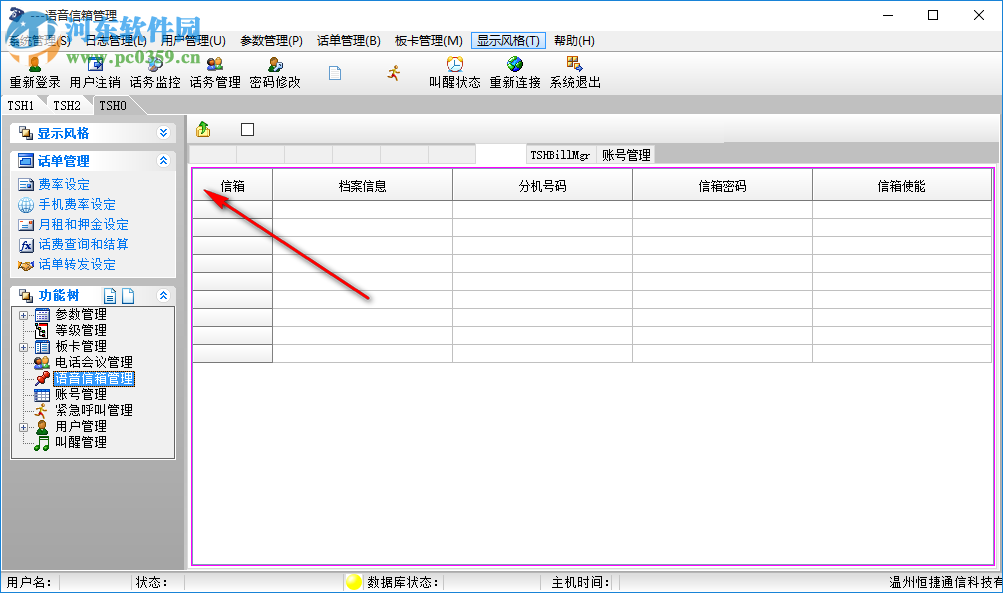Open the 板卡管理 menu
This screenshot has height=593, width=1003.
coord(428,40)
